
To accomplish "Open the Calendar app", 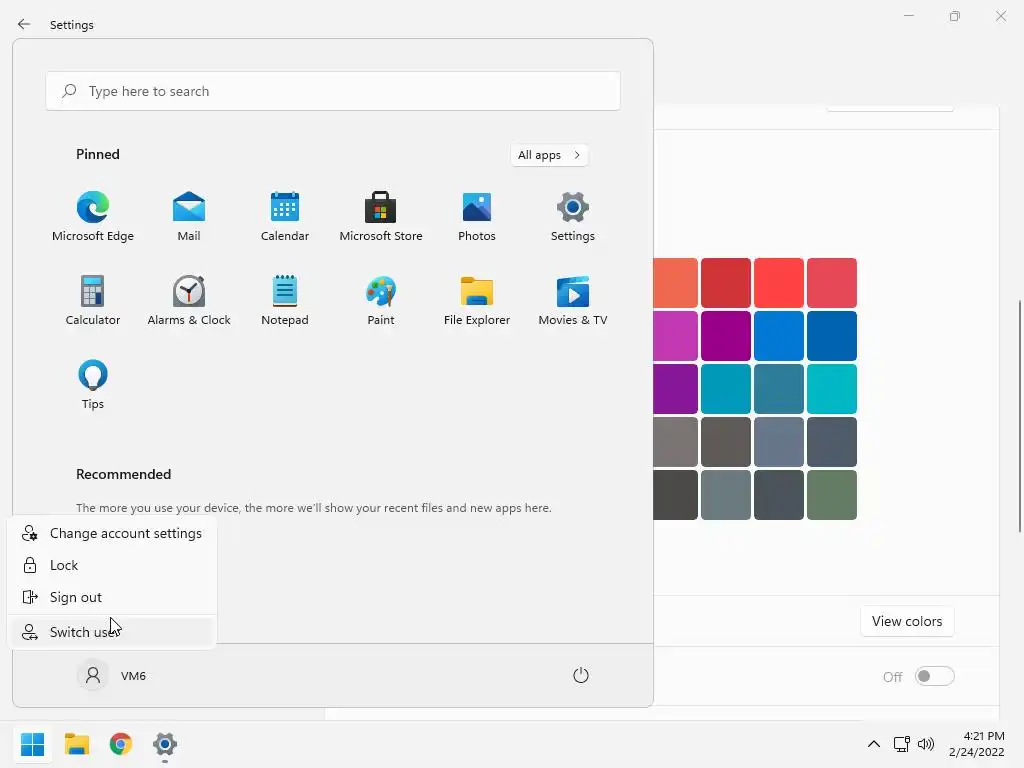I will pyautogui.click(x=285, y=216).
